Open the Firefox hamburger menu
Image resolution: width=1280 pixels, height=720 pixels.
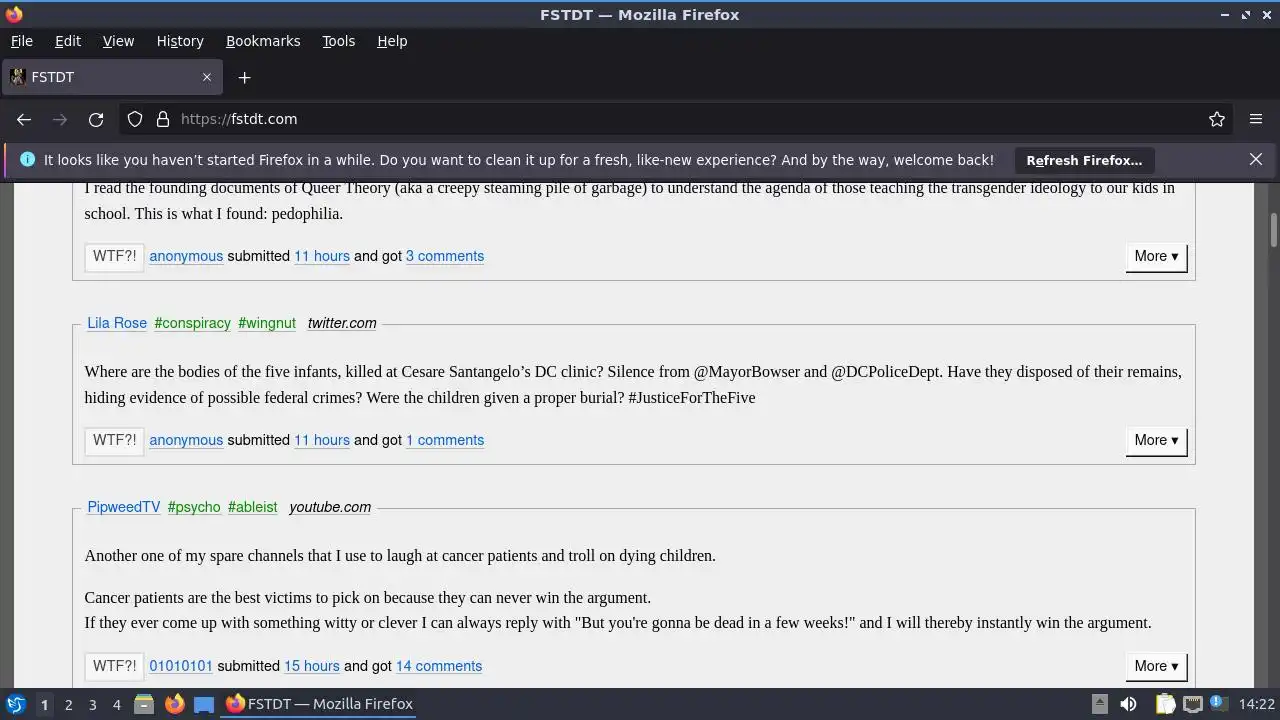[1256, 119]
